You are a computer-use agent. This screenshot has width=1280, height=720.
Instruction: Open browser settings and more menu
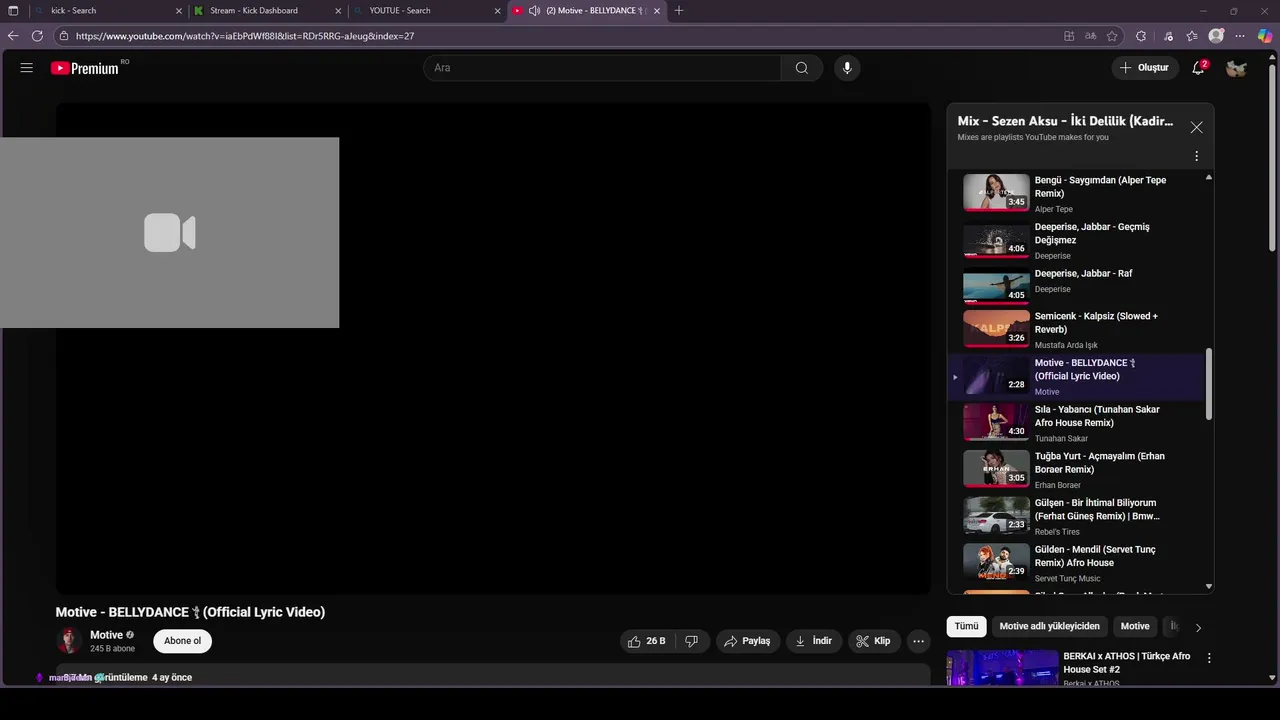[1241, 36]
